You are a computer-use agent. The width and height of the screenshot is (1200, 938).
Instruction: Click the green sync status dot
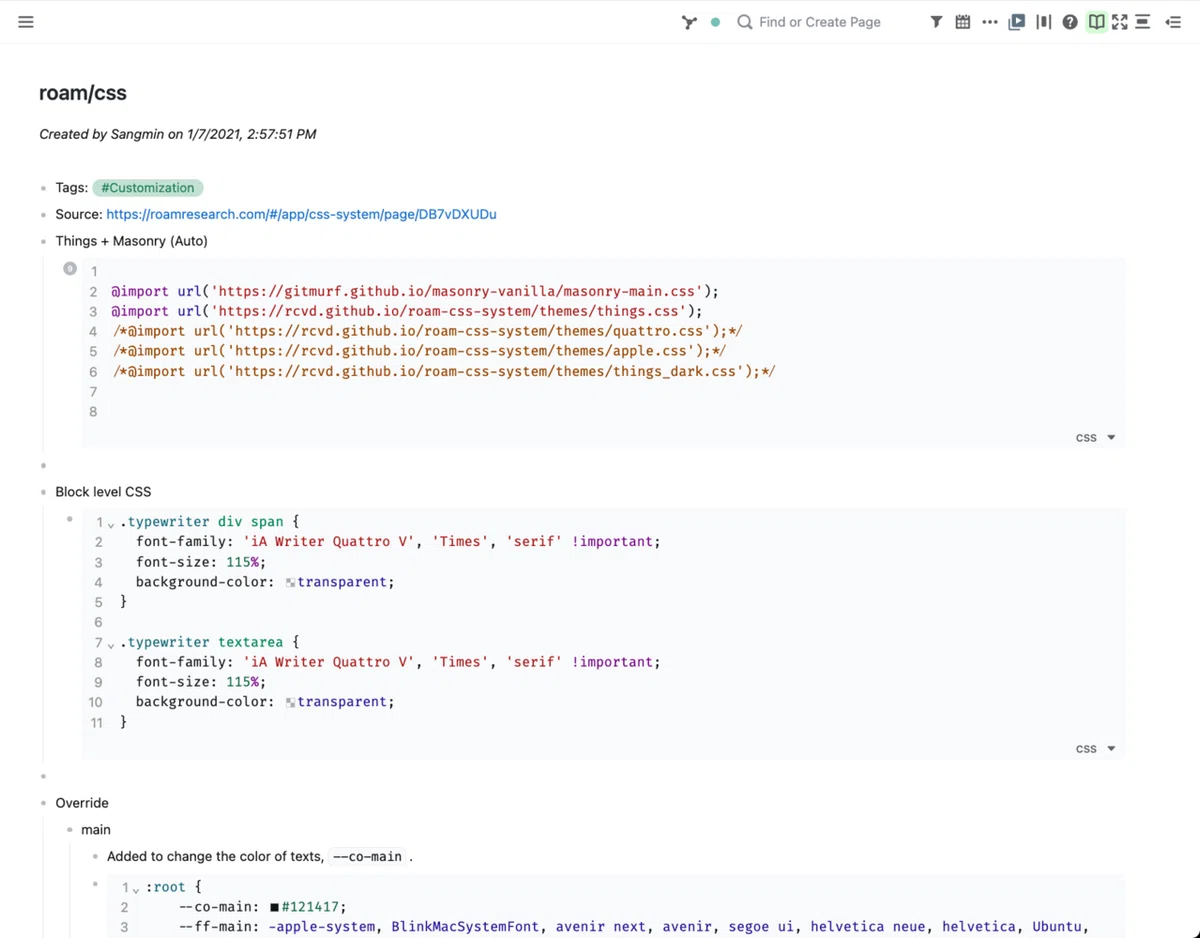(715, 22)
